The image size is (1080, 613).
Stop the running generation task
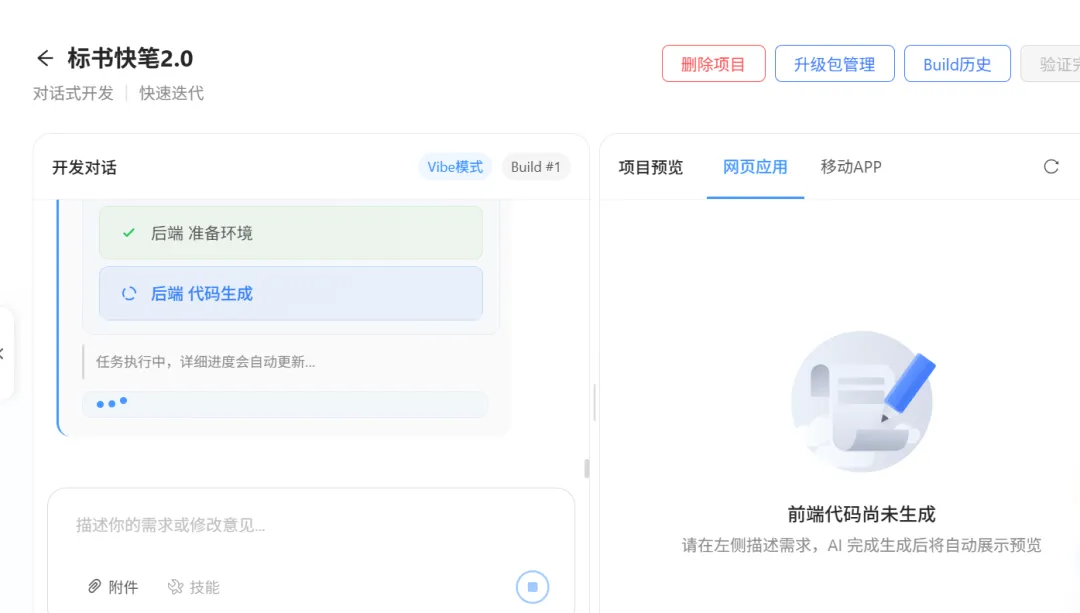pos(532,587)
